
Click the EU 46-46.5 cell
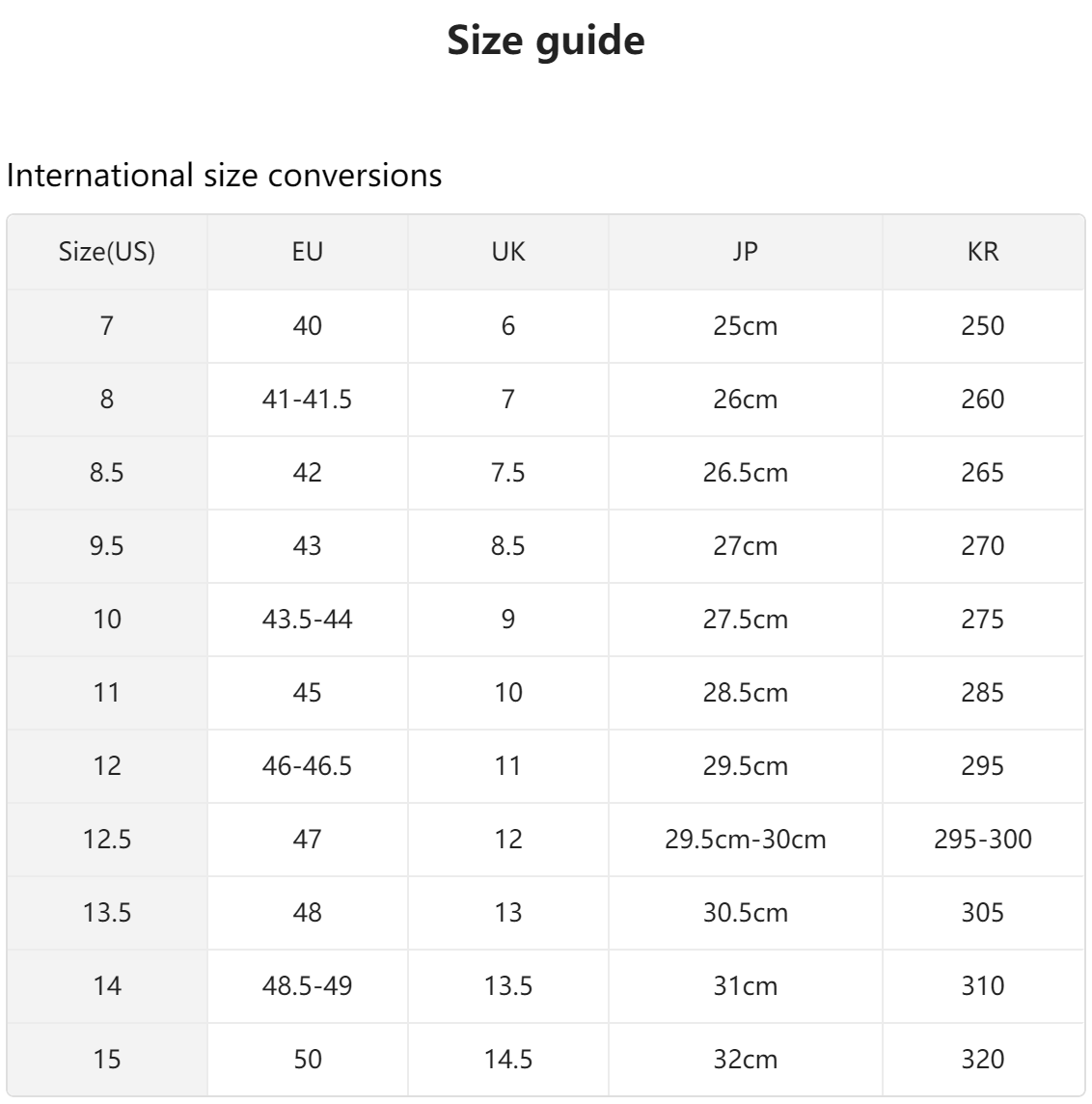[308, 765]
